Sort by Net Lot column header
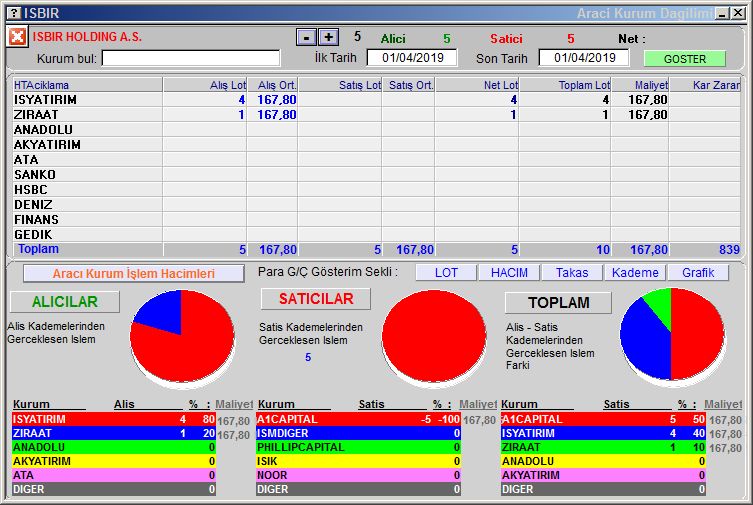 (477, 85)
